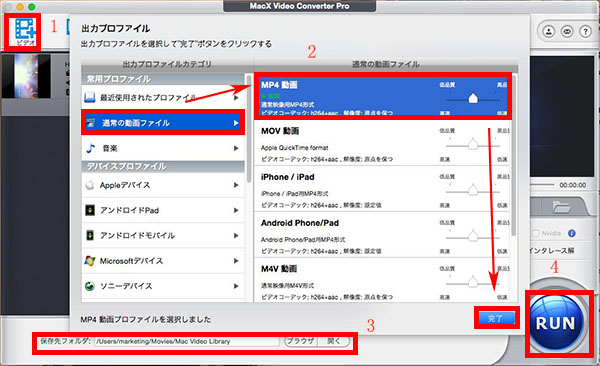Open the user account icon
The image size is (600, 366).
[549, 31]
